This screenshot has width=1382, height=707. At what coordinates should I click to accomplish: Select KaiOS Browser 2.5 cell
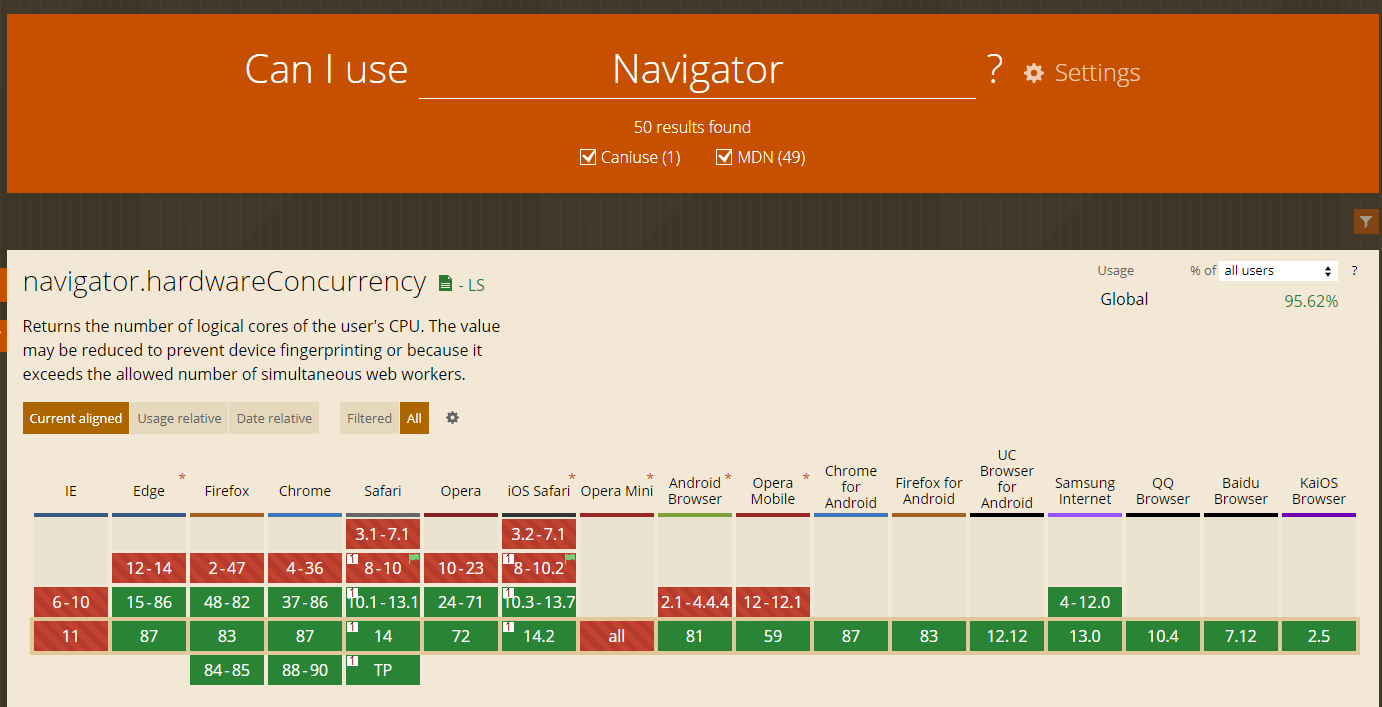click(1319, 636)
